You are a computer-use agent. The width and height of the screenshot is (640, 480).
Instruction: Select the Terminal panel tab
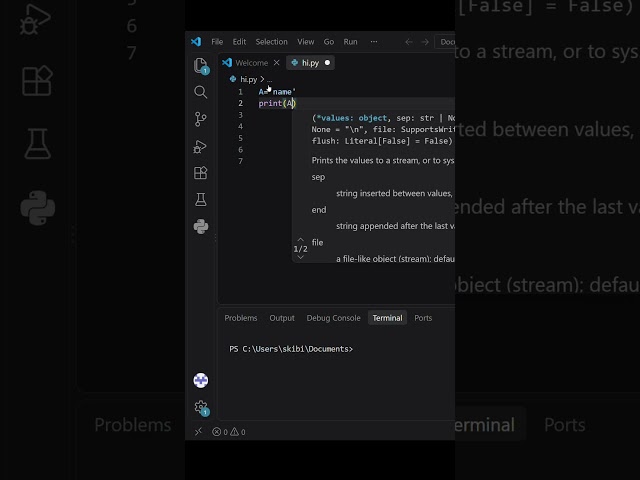pyautogui.click(x=387, y=318)
